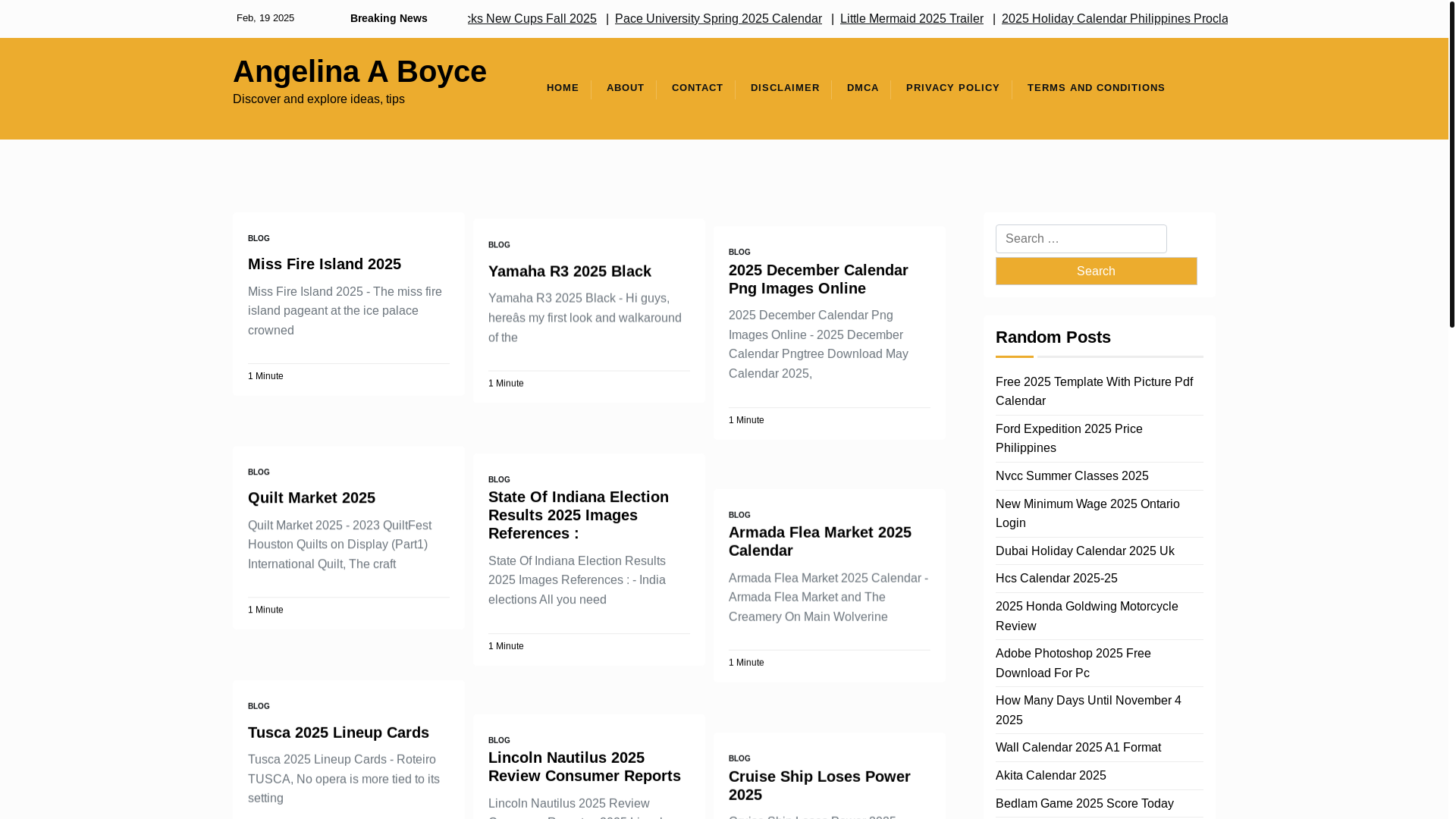Open Hcs Calendar 2025-25 link

1056,579
